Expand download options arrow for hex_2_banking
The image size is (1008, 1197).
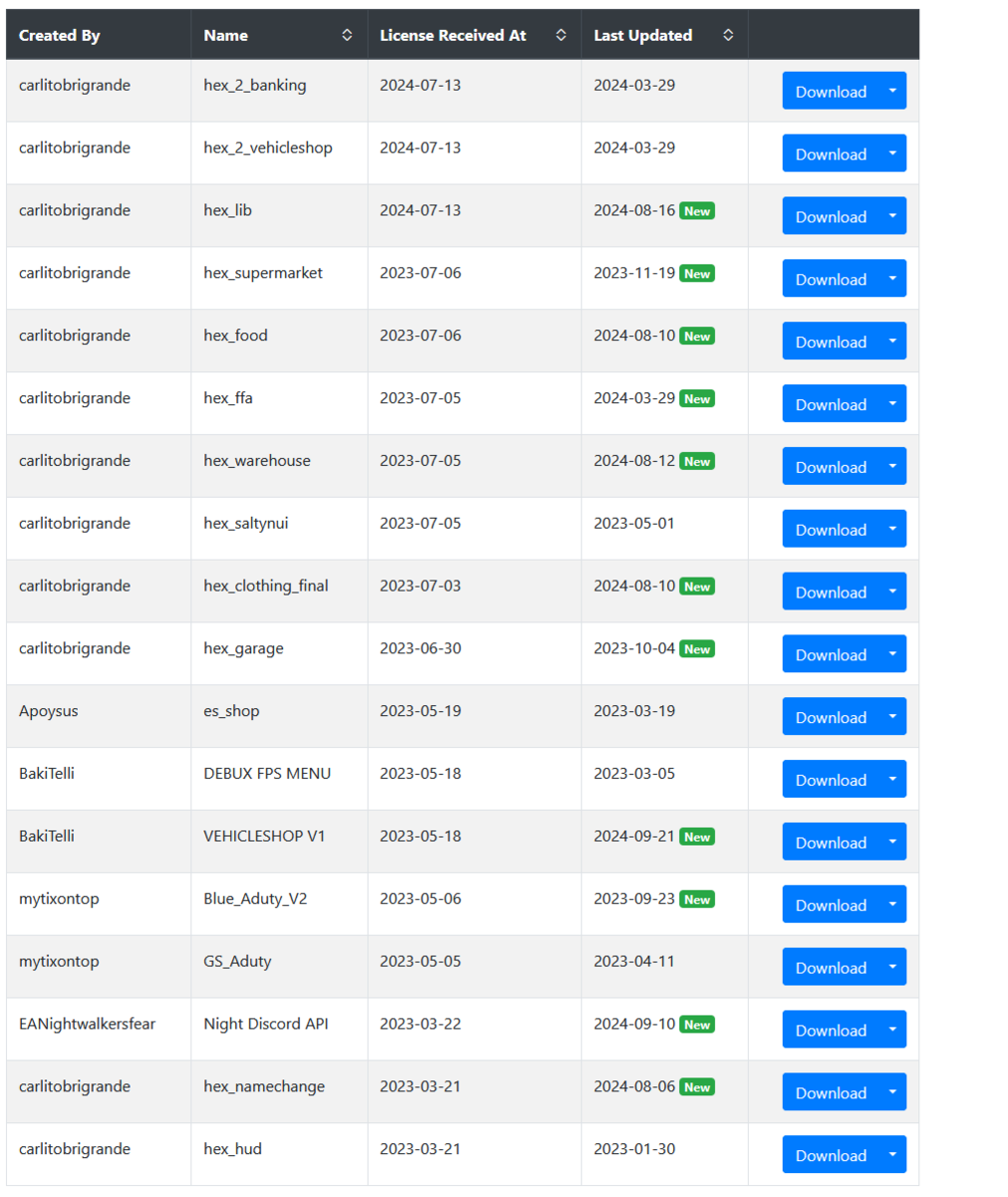click(x=892, y=91)
